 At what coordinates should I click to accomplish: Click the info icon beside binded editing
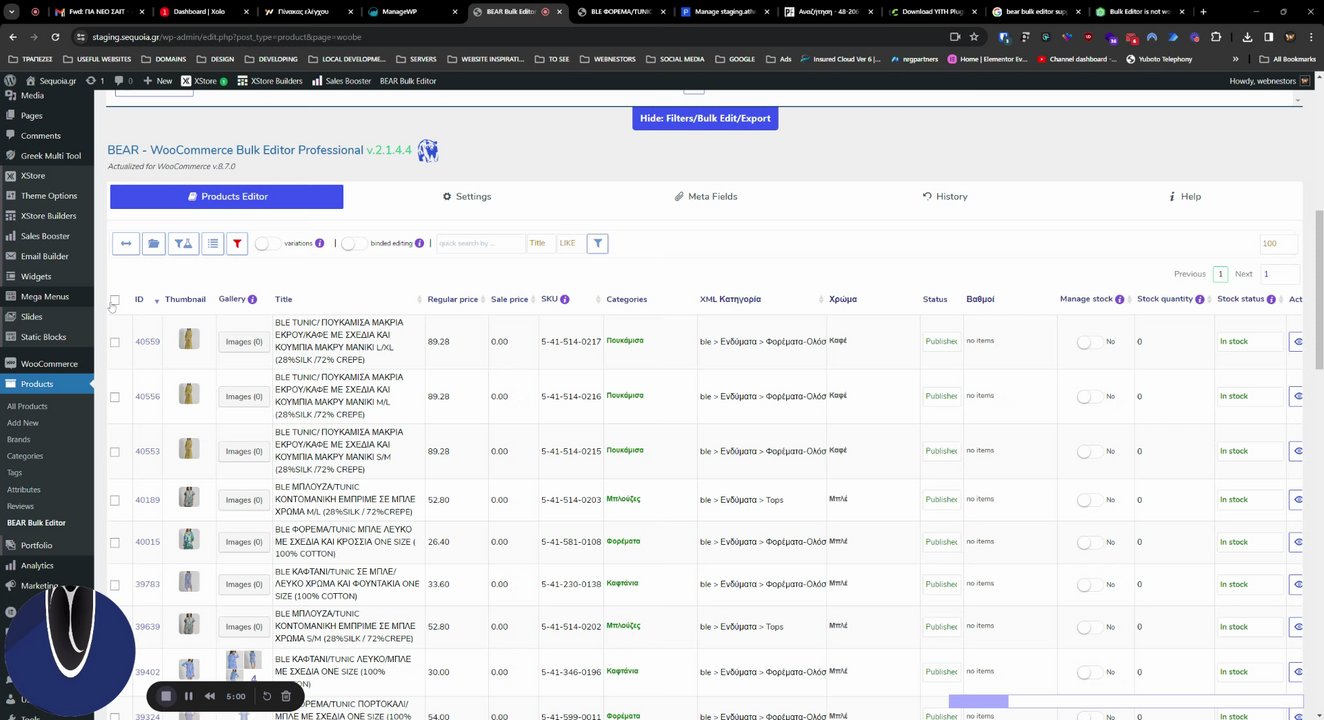coord(419,243)
